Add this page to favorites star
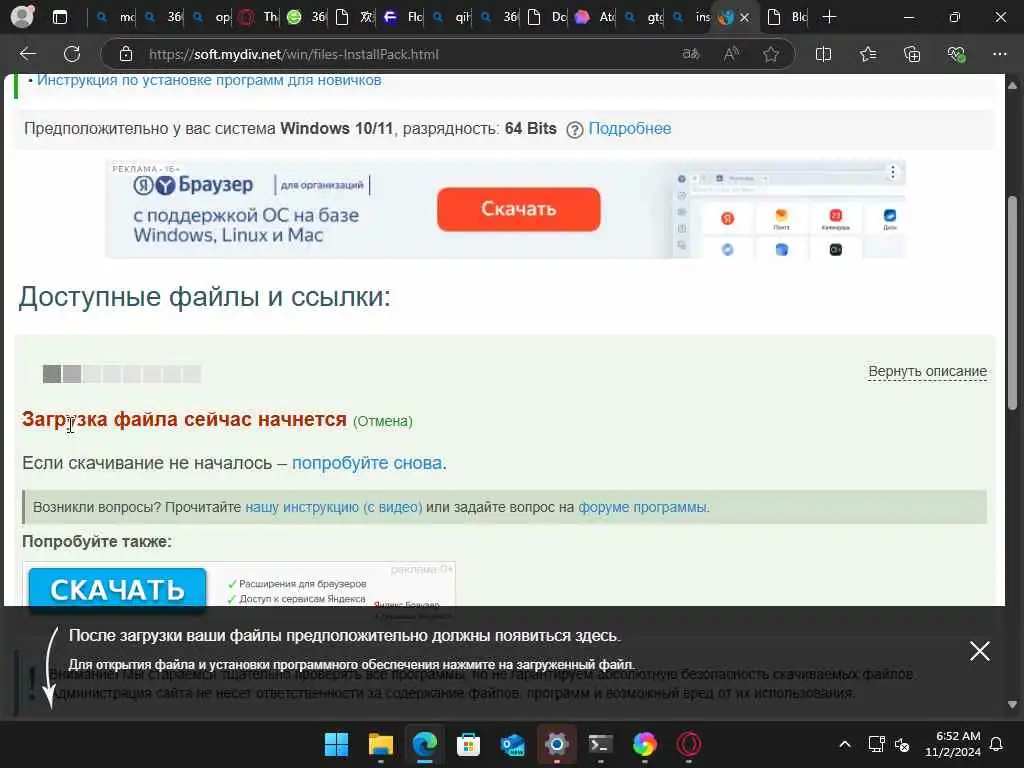Image resolution: width=1024 pixels, height=768 pixels. [x=771, y=54]
